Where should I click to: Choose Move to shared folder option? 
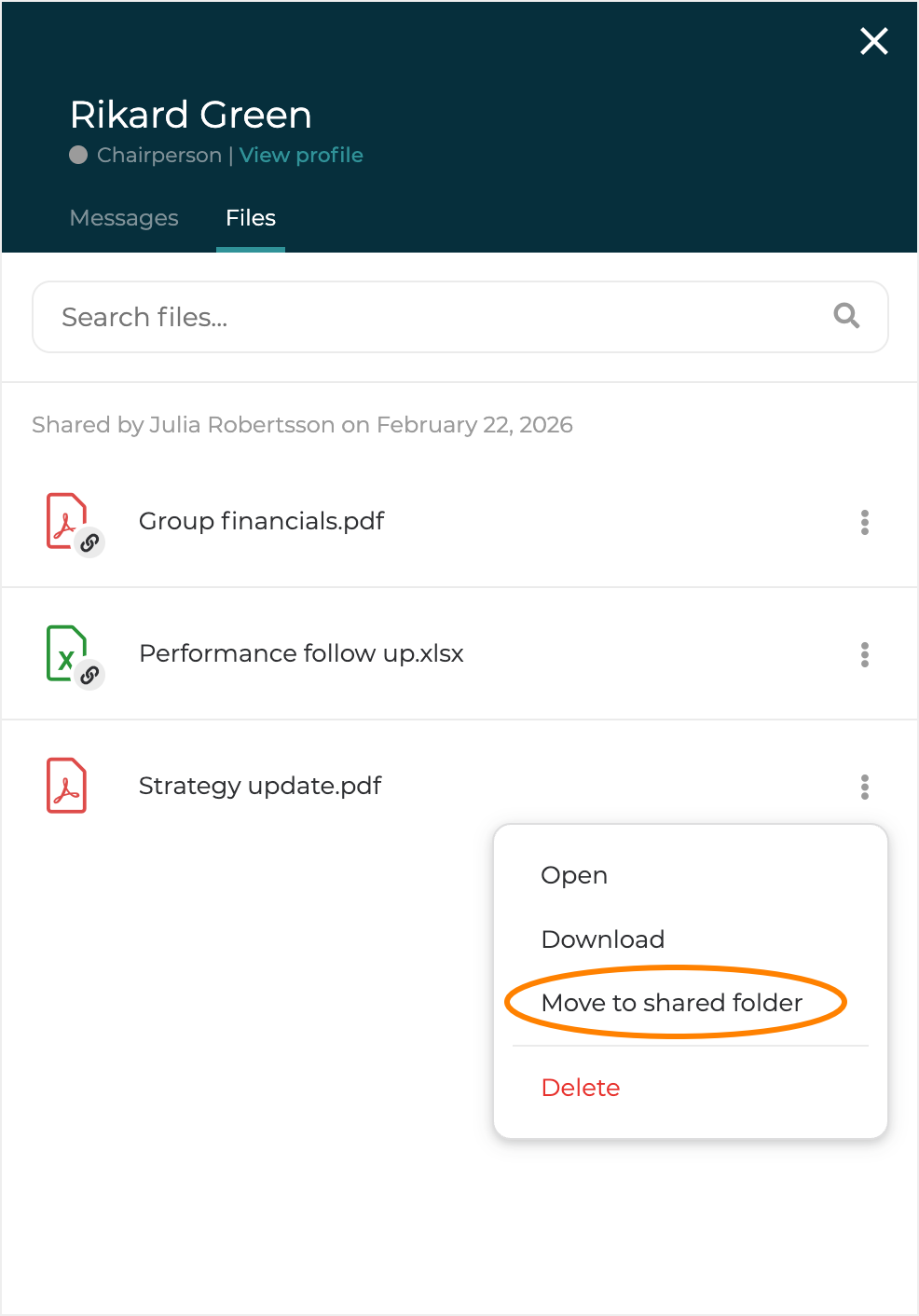coord(672,1002)
